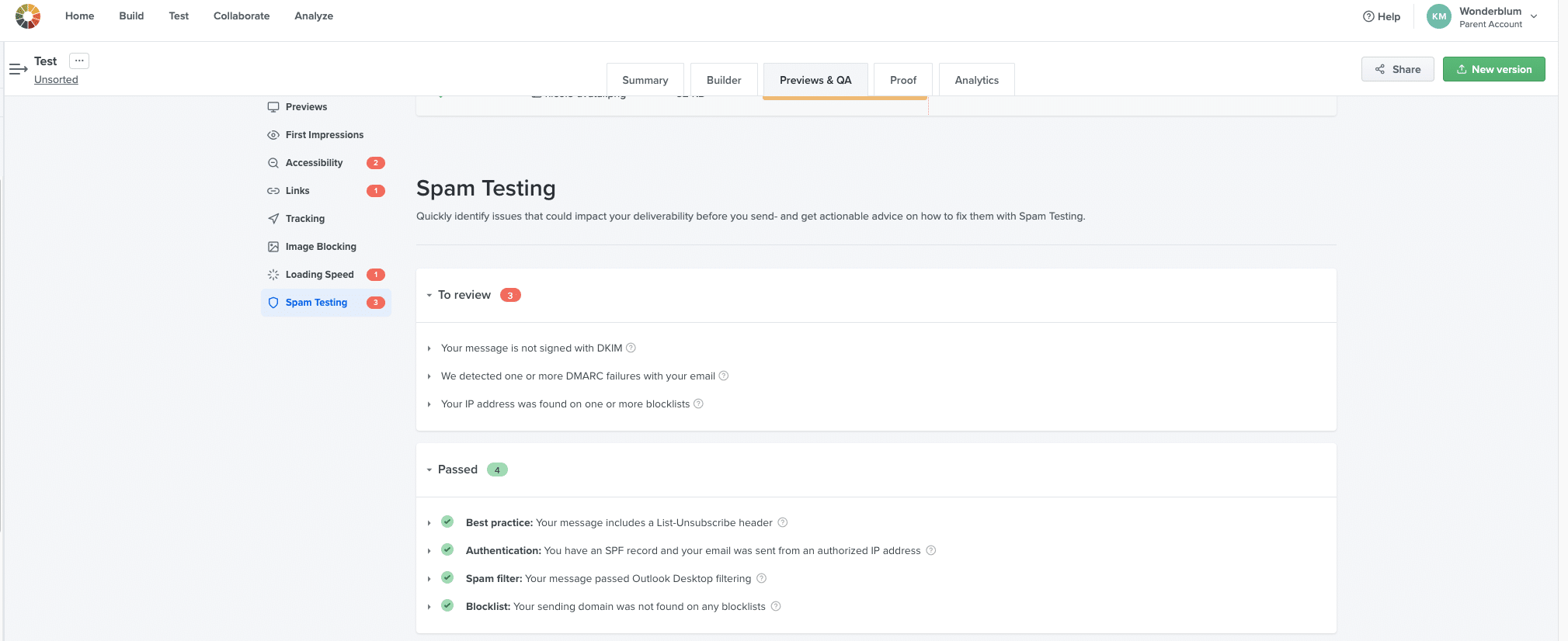
Task: Click help icon beside DMARC failures message
Action: coord(724,376)
